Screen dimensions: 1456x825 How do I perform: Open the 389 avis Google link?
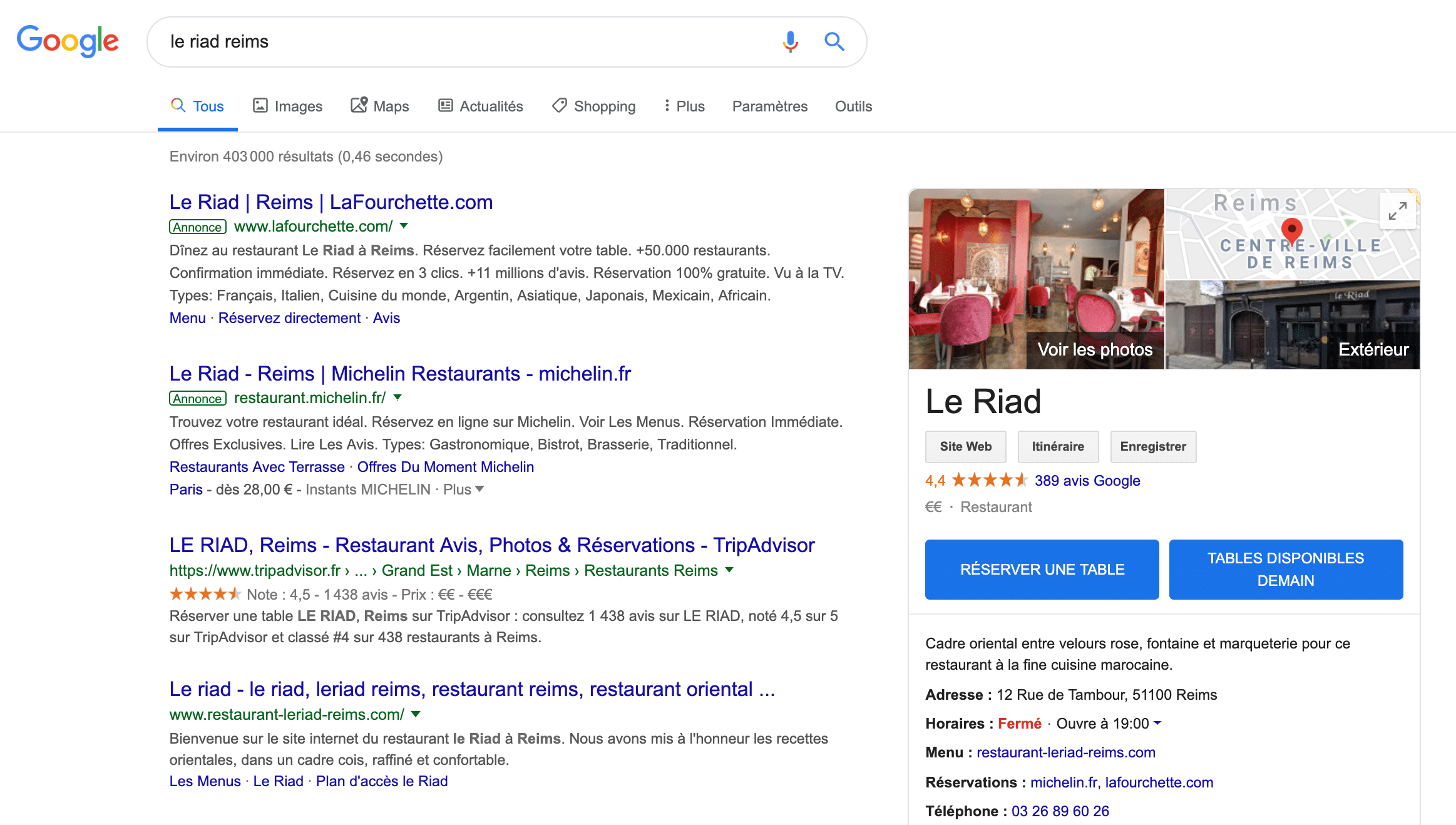[x=1087, y=480]
